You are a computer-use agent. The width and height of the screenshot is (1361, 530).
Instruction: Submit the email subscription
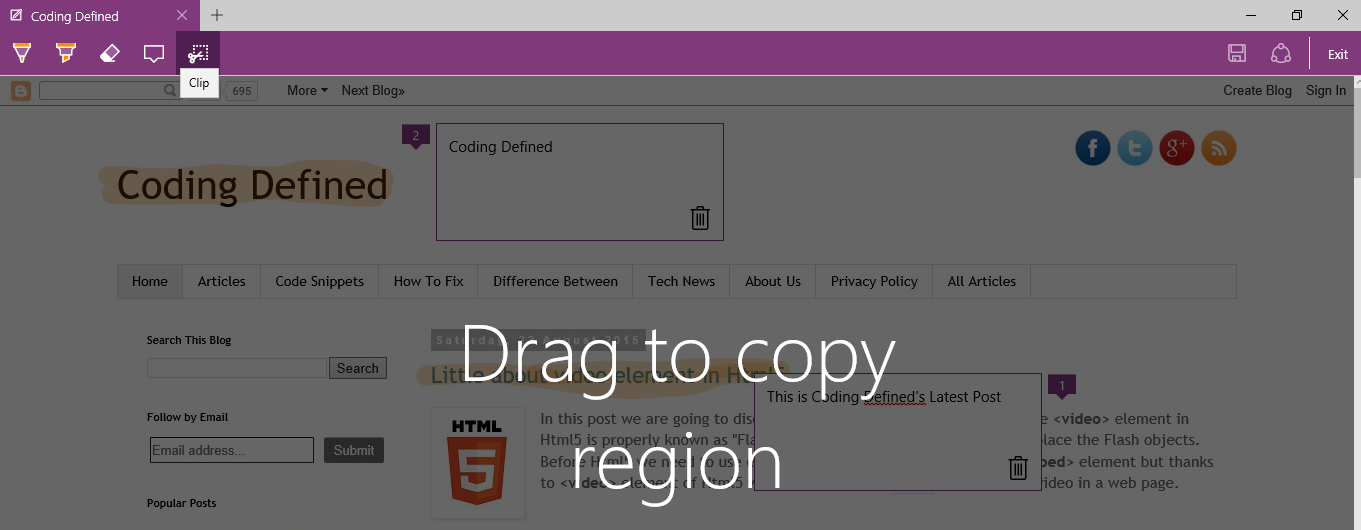[354, 450]
